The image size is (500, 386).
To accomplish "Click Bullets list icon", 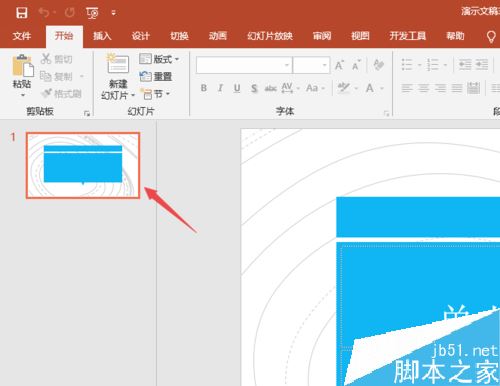I will [407, 65].
